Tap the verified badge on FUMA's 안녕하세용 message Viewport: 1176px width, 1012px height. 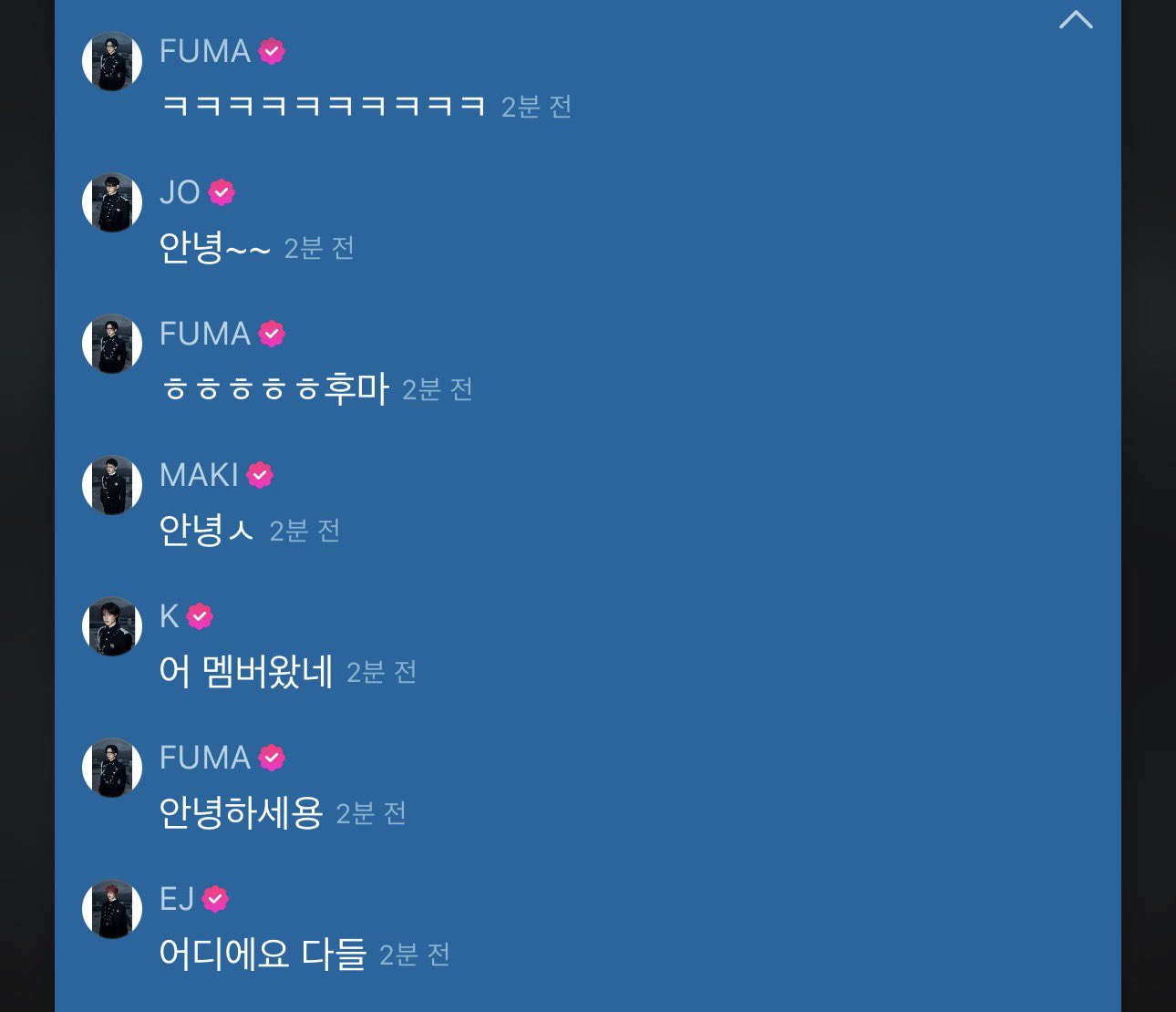(272, 758)
